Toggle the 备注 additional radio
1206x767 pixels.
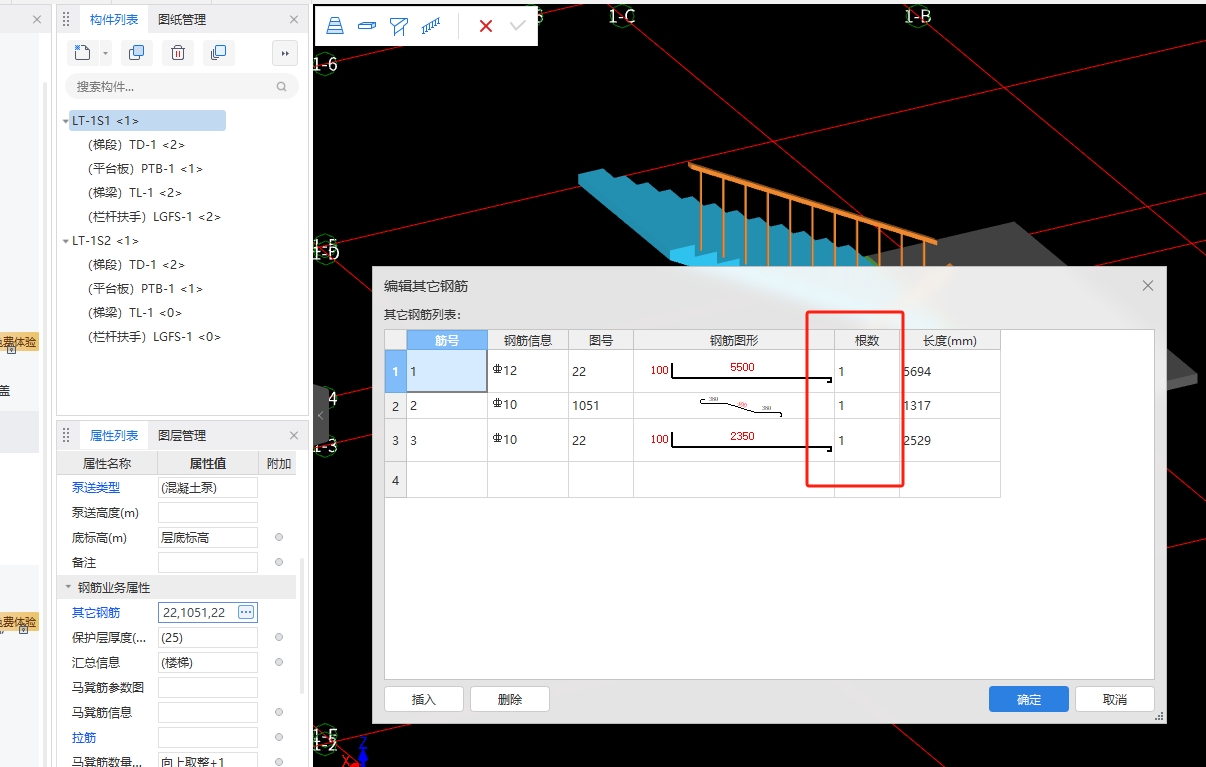click(279, 562)
